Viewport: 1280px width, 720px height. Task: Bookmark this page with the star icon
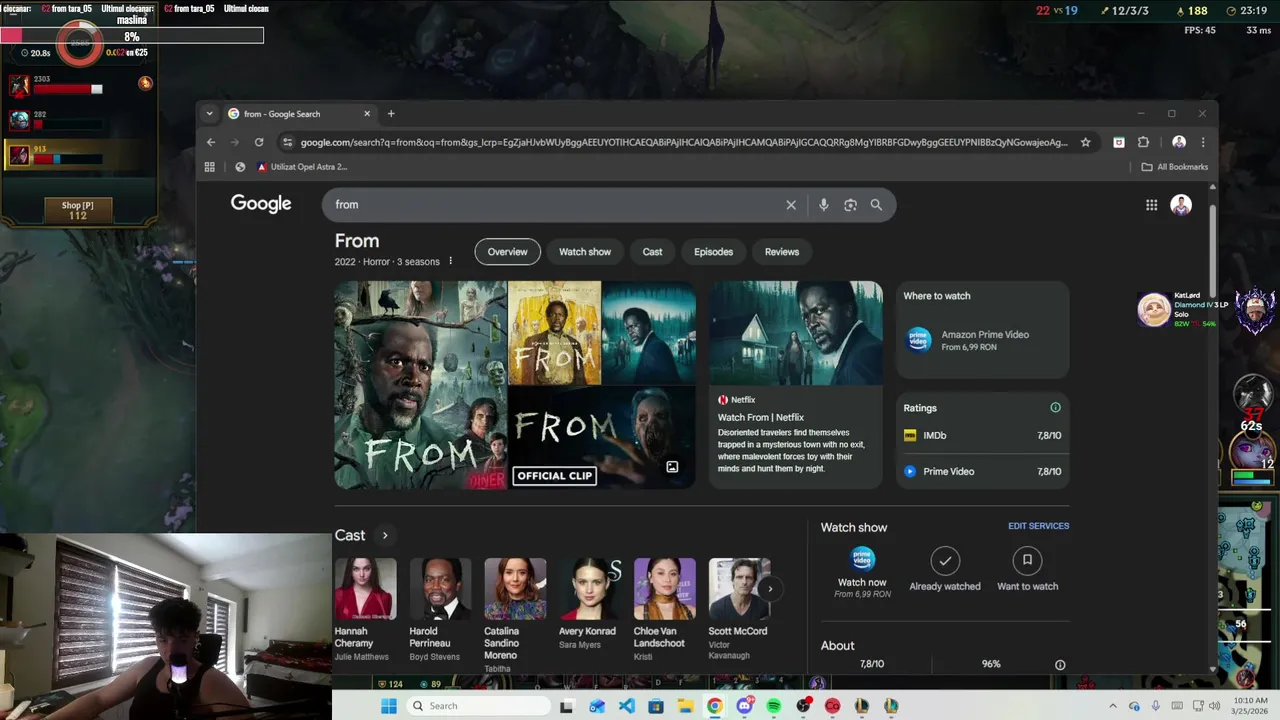(x=1085, y=142)
